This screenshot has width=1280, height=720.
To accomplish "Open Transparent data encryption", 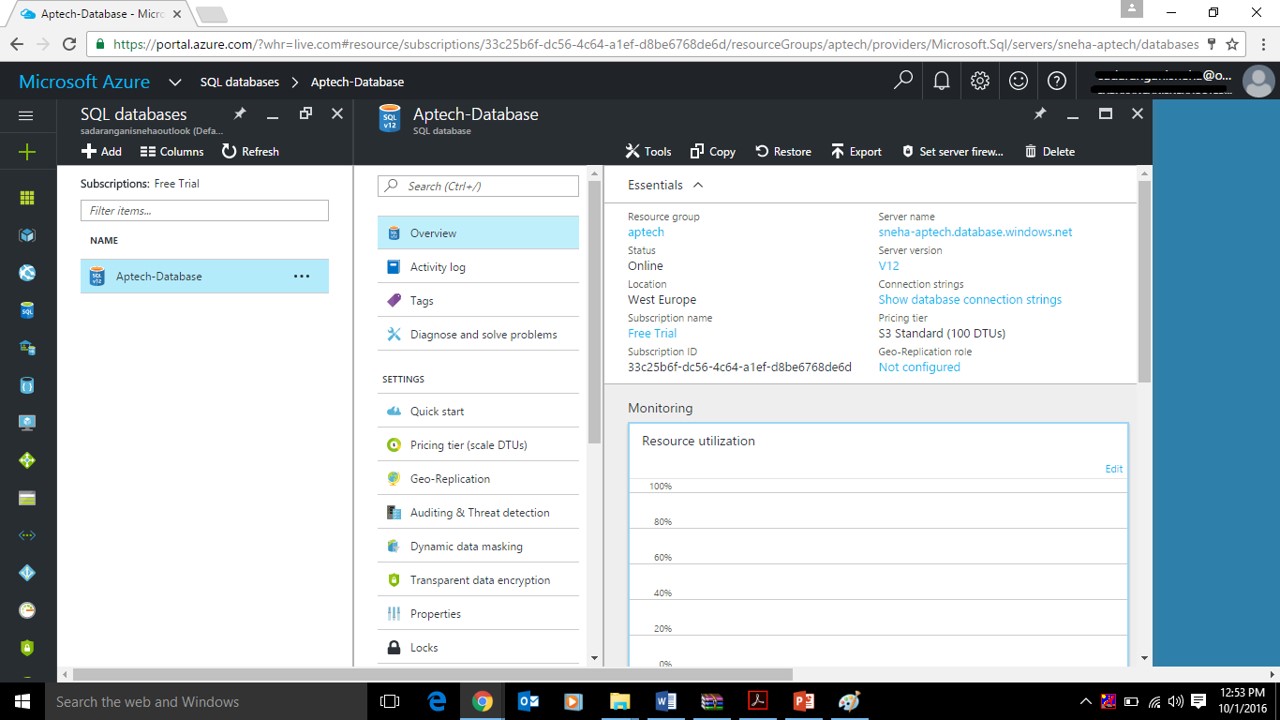I will [x=478, y=580].
